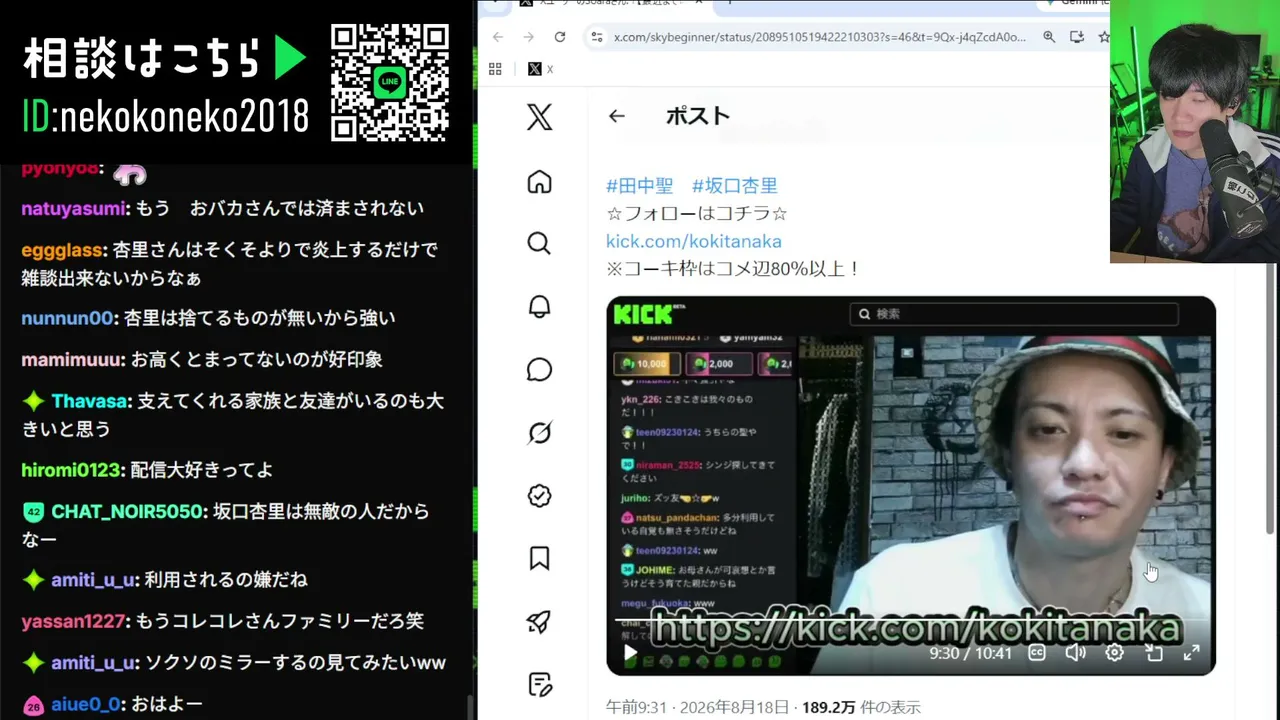Screen dimensions: 1280x720
Task: Open the X bookmark in the bookmarks bar
Action: tap(540, 69)
